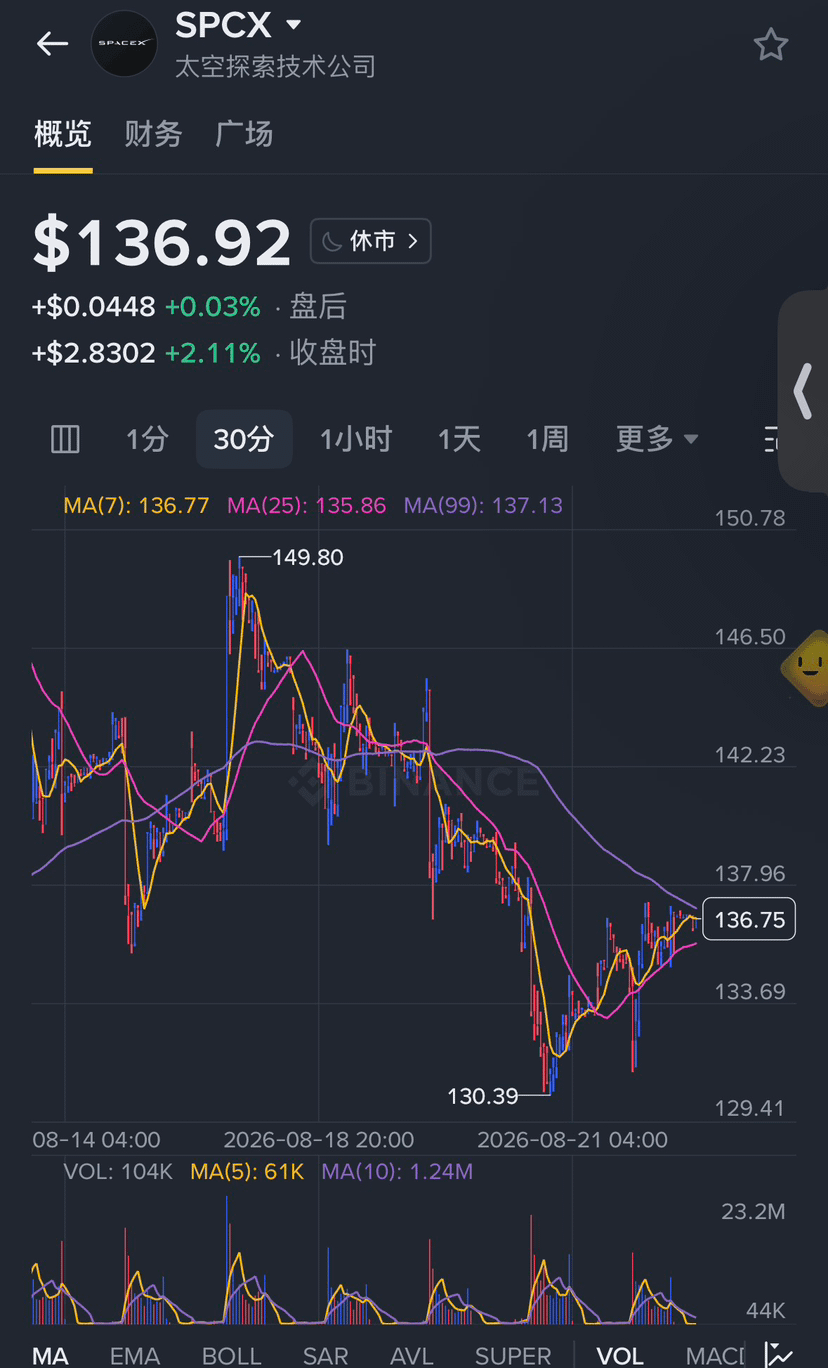Image resolution: width=828 pixels, height=1368 pixels.
Task: Tap the 130.39 low price marker
Action: pos(483,1096)
